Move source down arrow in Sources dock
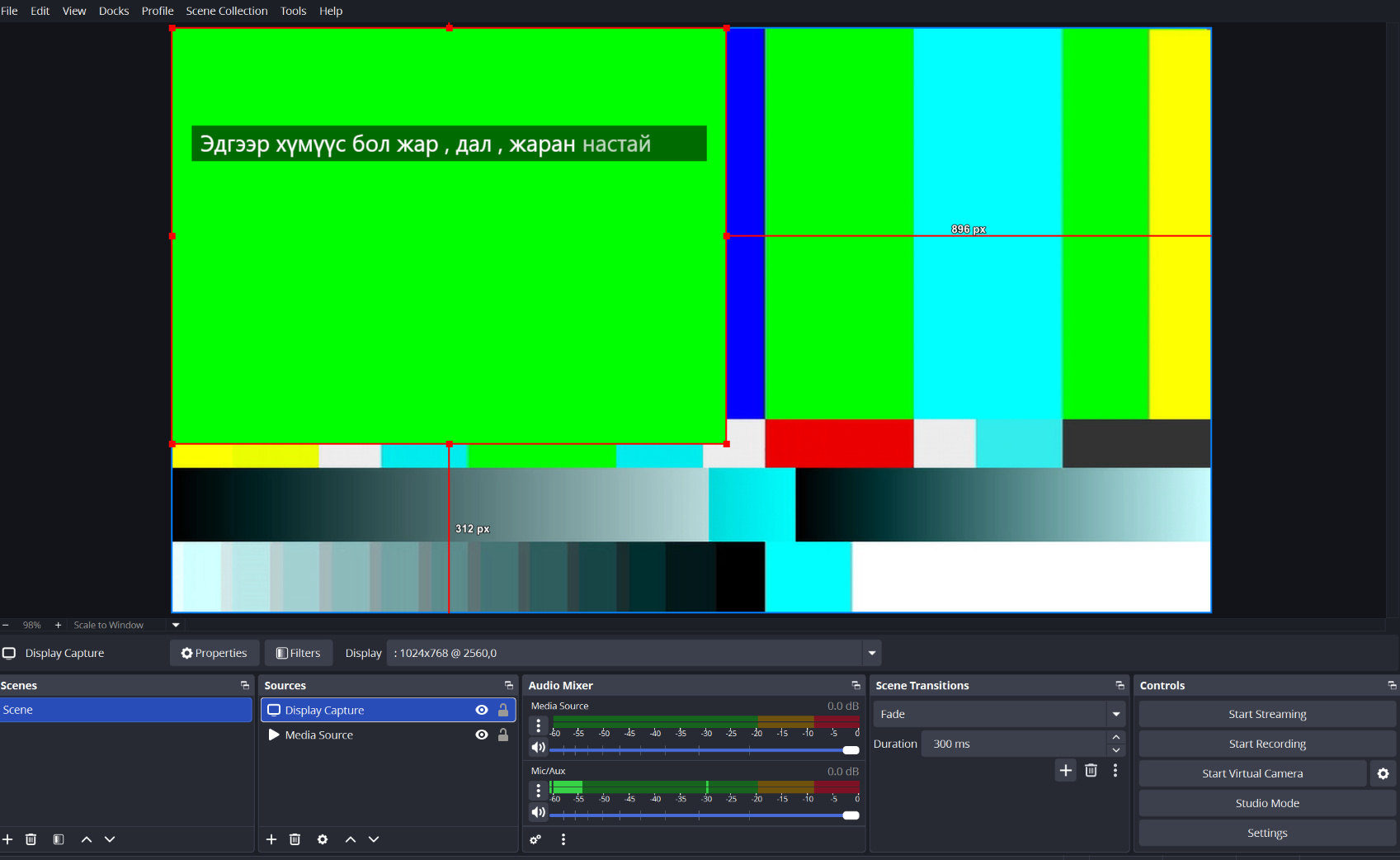The width and height of the screenshot is (1400, 860). 374,839
